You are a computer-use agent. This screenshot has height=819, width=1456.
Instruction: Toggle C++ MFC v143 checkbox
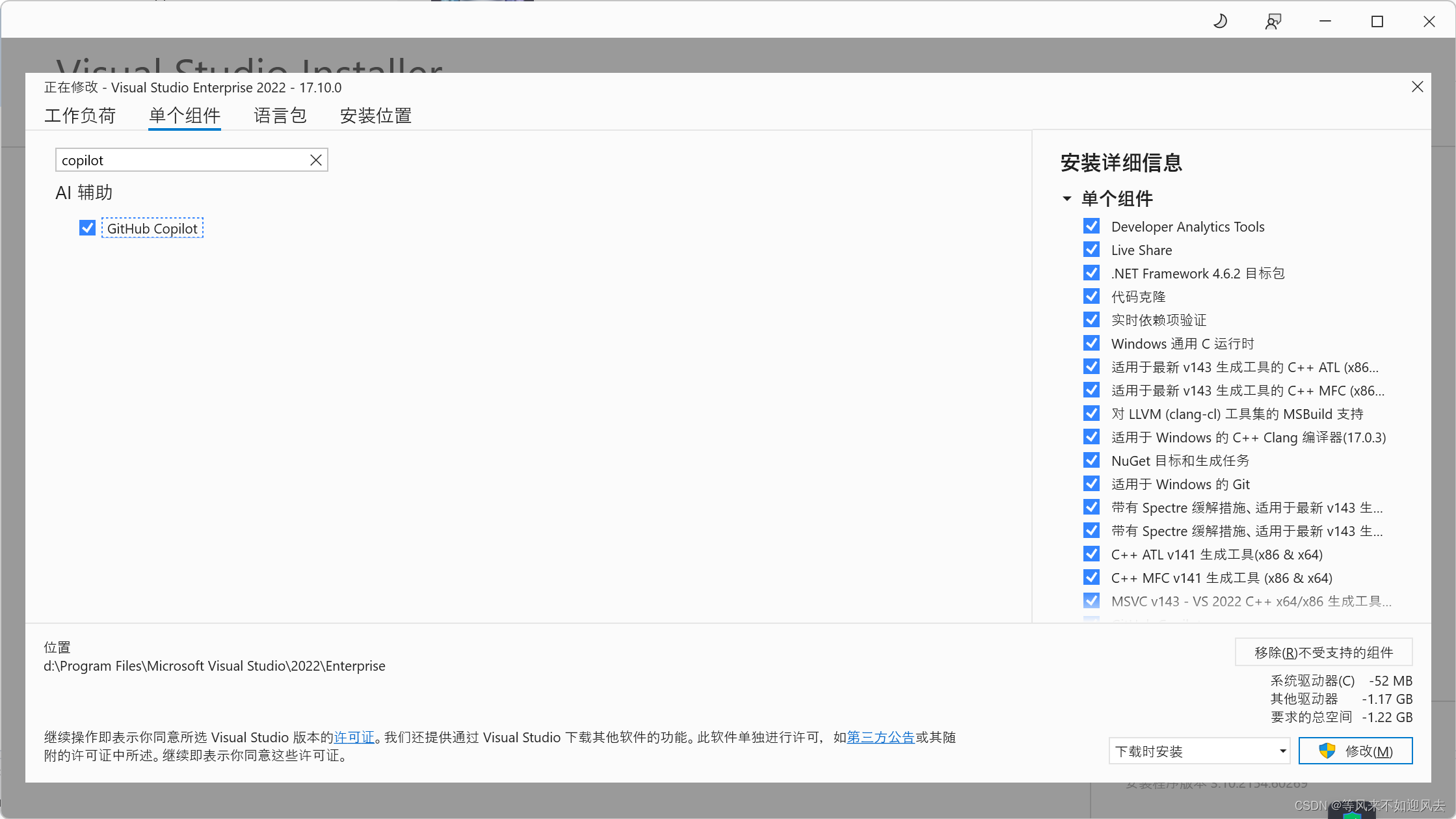[1092, 390]
